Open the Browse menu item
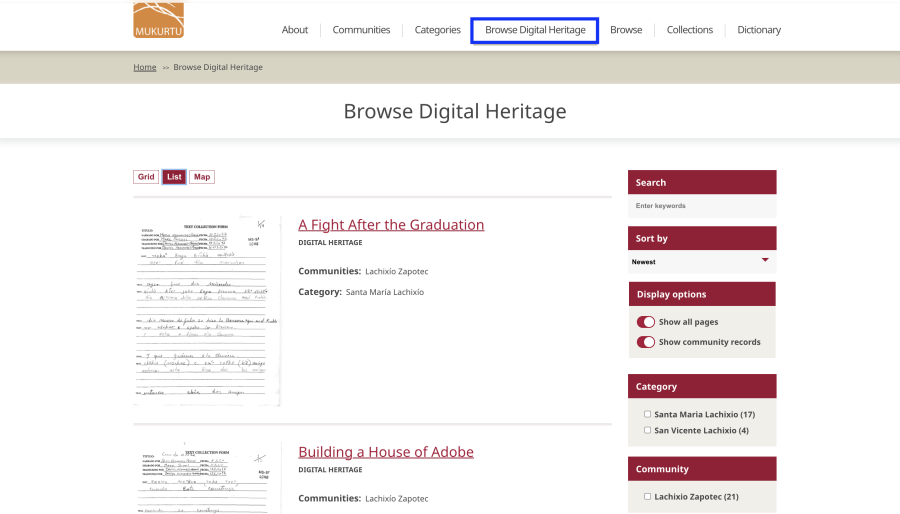Image resolution: width=900 pixels, height=514 pixels. pyautogui.click(x=626, y=30)
